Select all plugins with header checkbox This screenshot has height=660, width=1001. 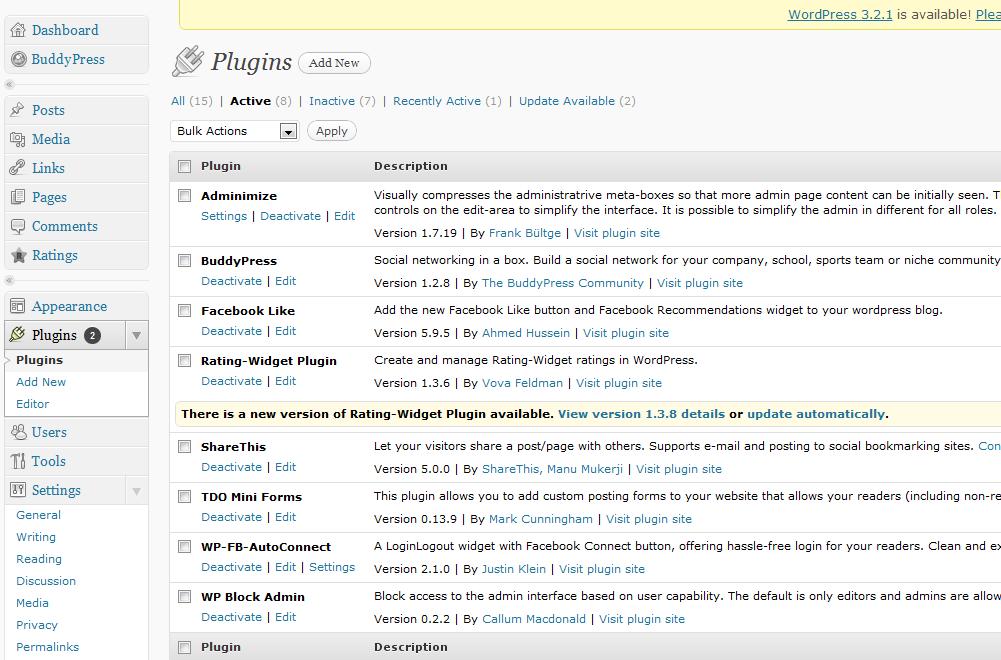point(184,167)
